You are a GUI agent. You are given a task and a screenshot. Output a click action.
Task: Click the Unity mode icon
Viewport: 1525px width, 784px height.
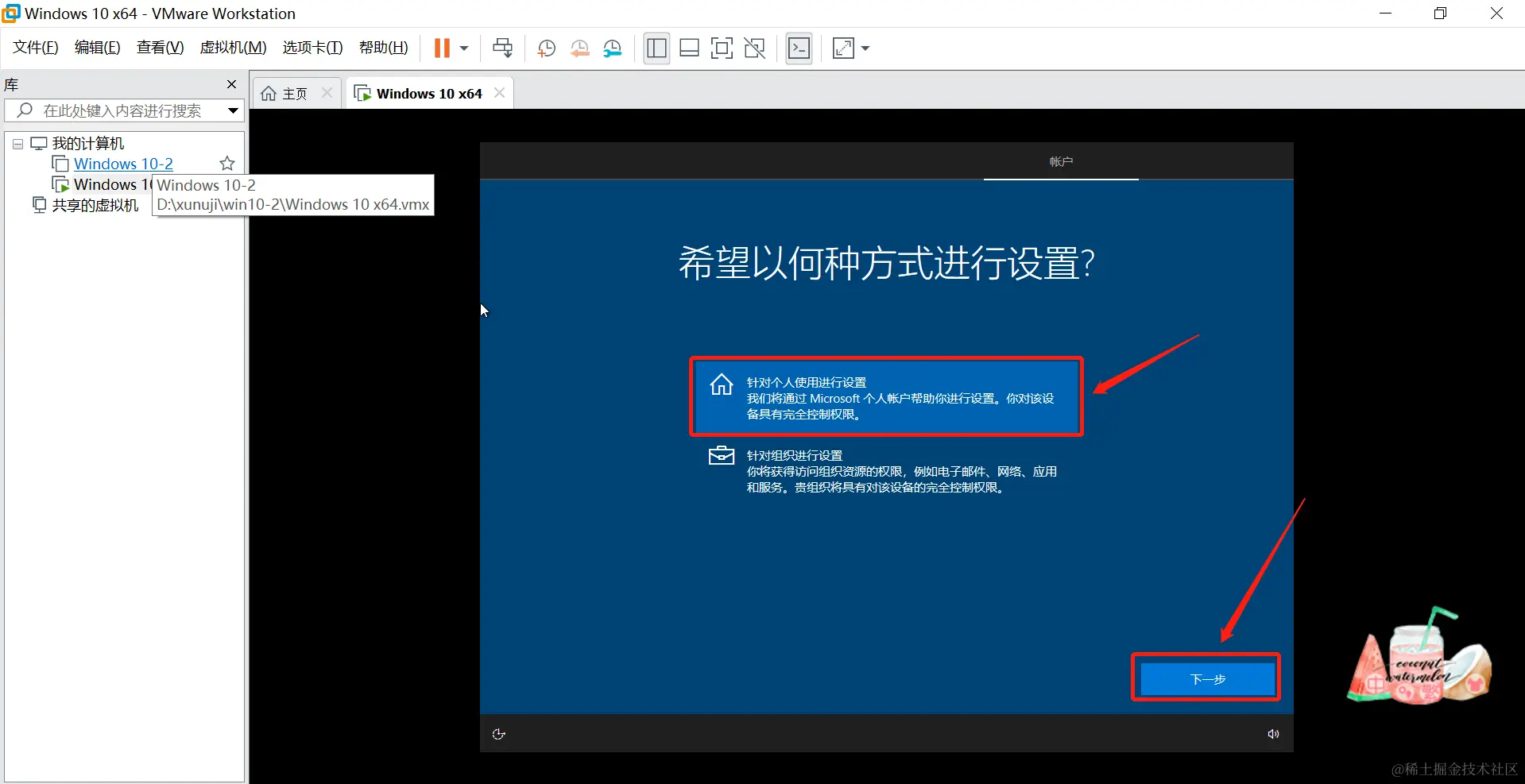(x=754, y=48)
